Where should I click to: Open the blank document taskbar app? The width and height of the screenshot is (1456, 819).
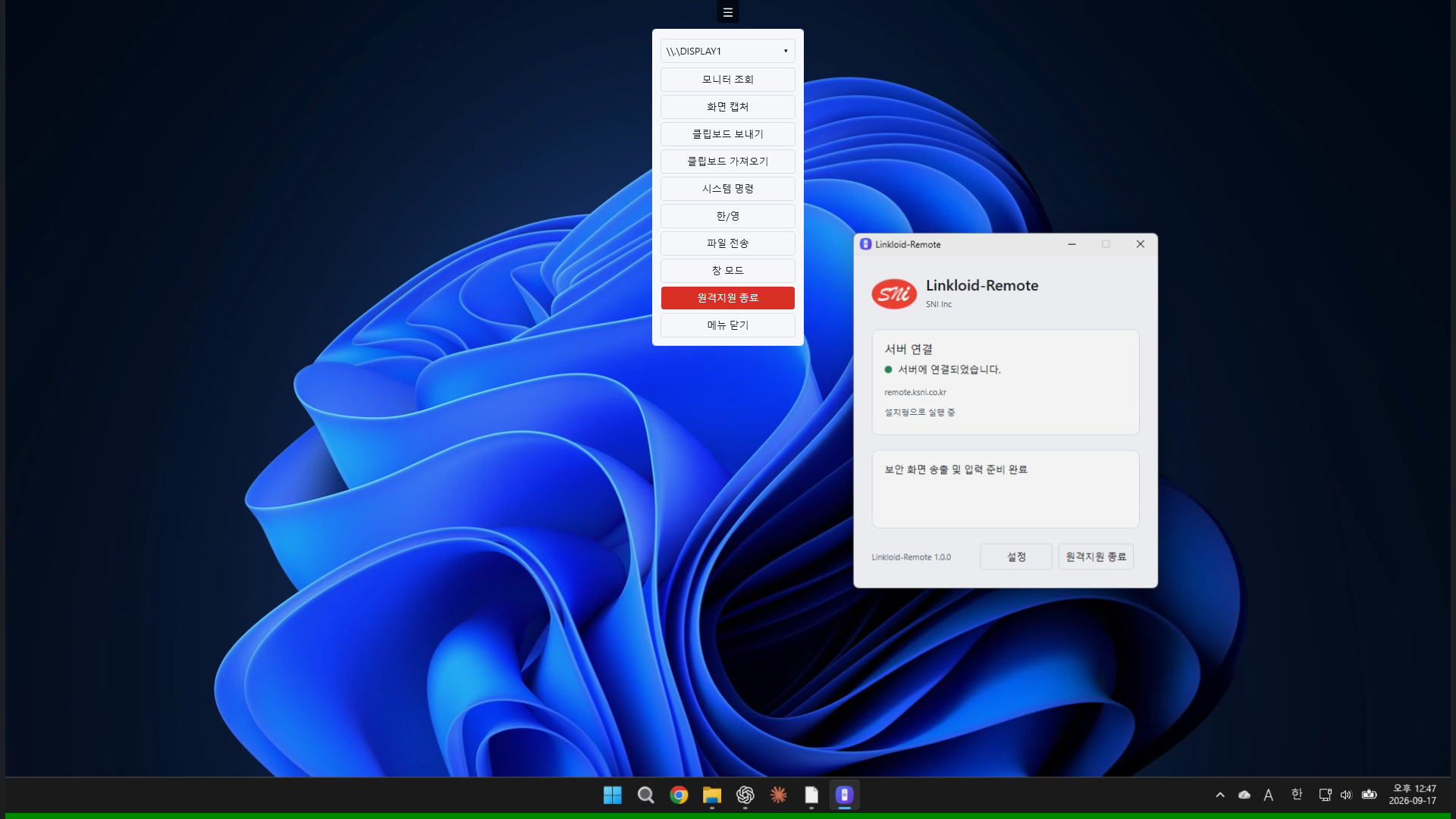(x=811, y=795)
